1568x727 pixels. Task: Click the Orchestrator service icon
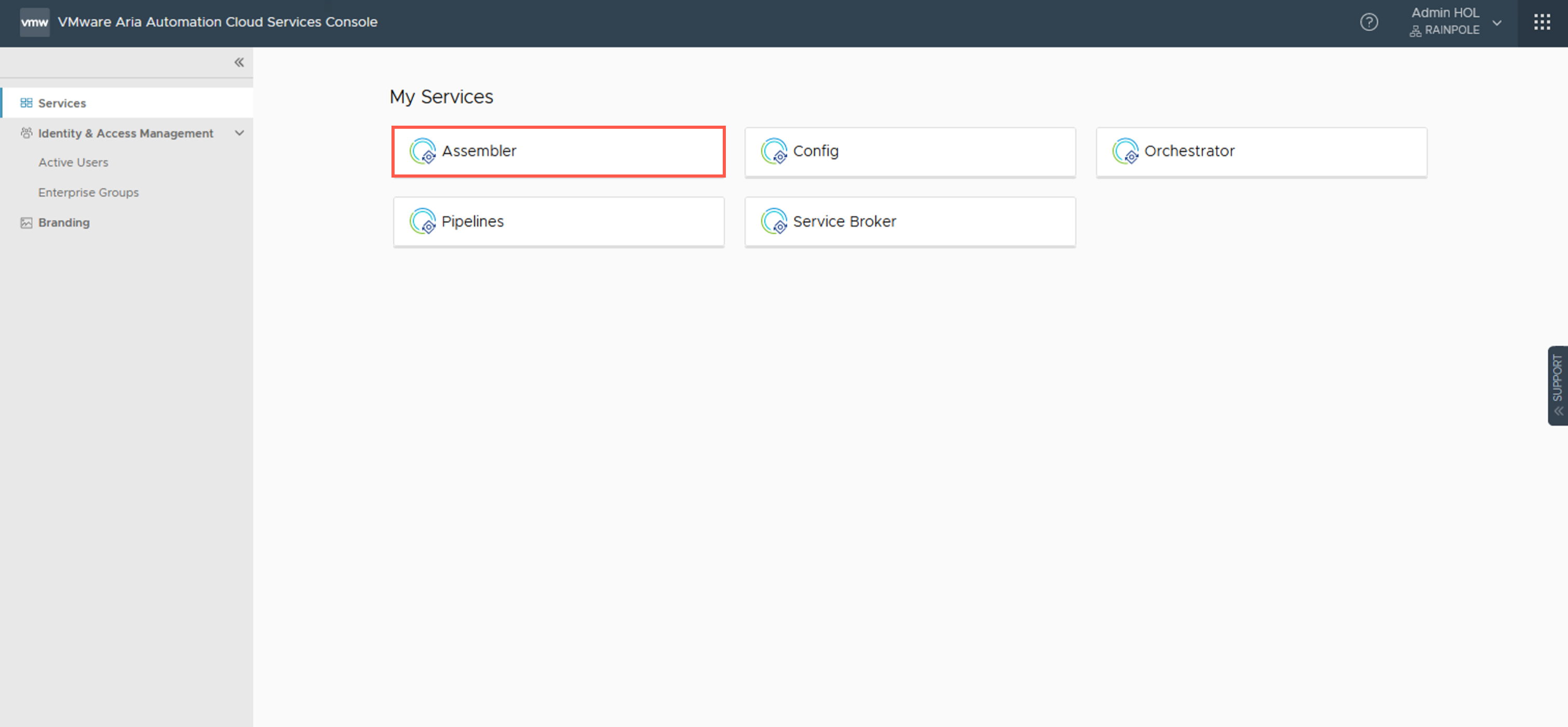[x=1125, y=151]
